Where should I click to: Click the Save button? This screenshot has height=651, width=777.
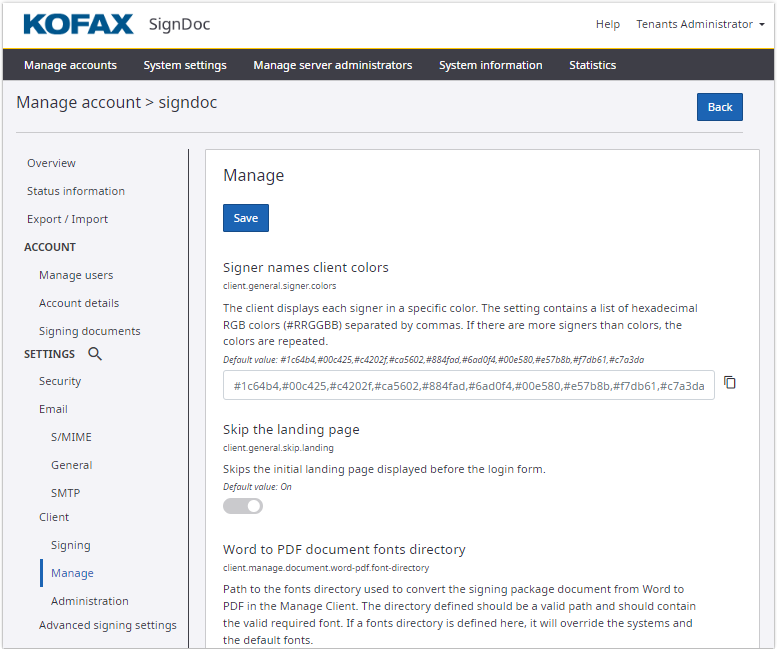[x=245, y=218]
